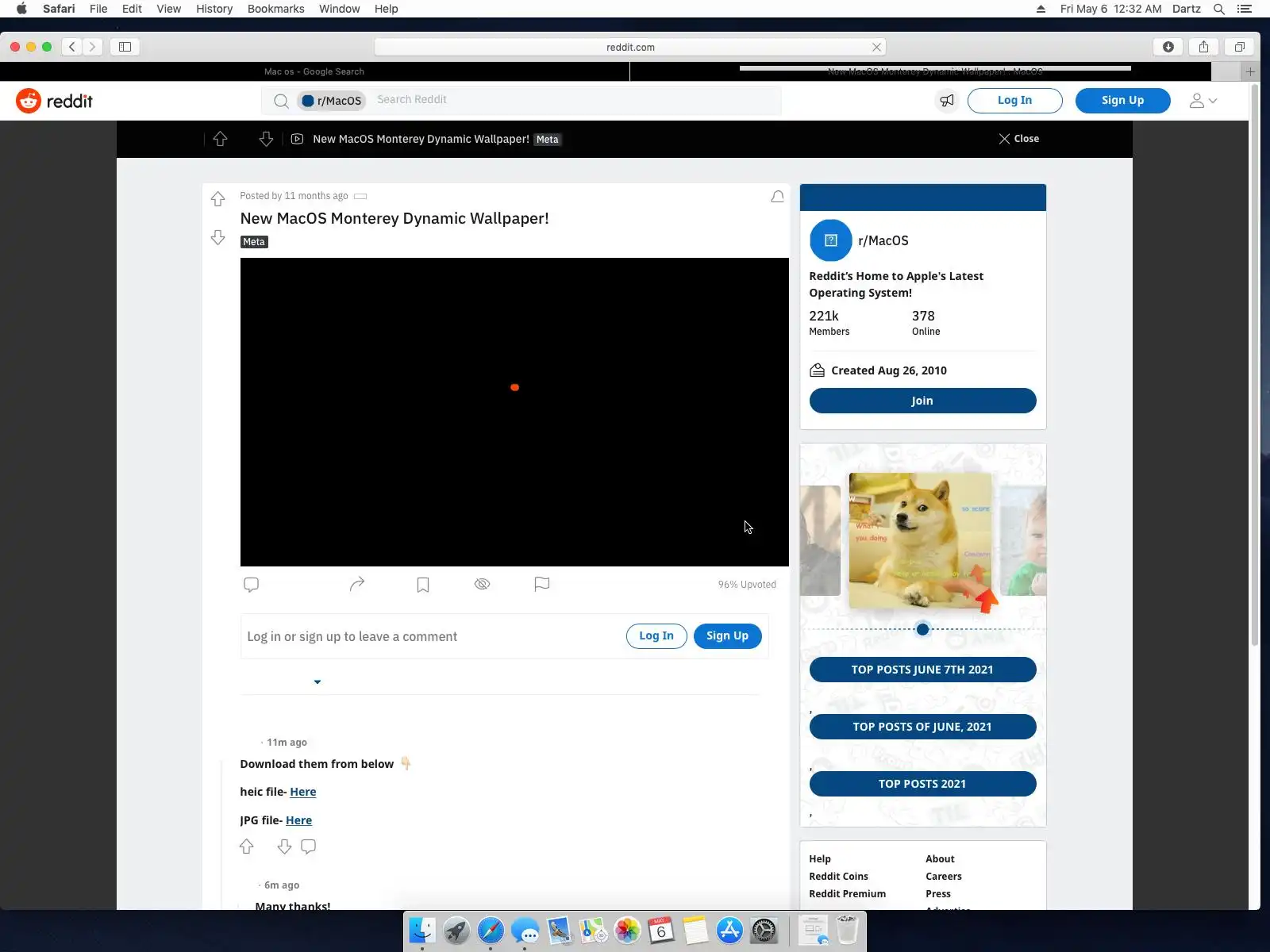
Task: Open System Preferences from the Dock
Action: tap(764, 931)
